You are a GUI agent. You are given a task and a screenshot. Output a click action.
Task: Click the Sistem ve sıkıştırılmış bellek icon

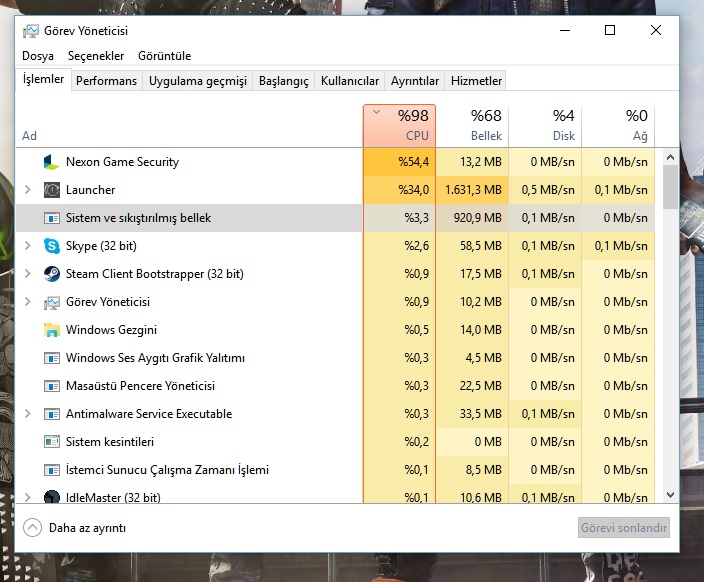point(52,218)
